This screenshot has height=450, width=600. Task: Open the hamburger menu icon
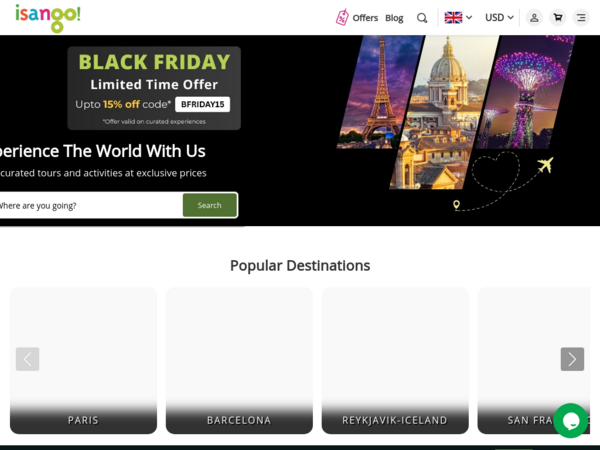[581, 18]
